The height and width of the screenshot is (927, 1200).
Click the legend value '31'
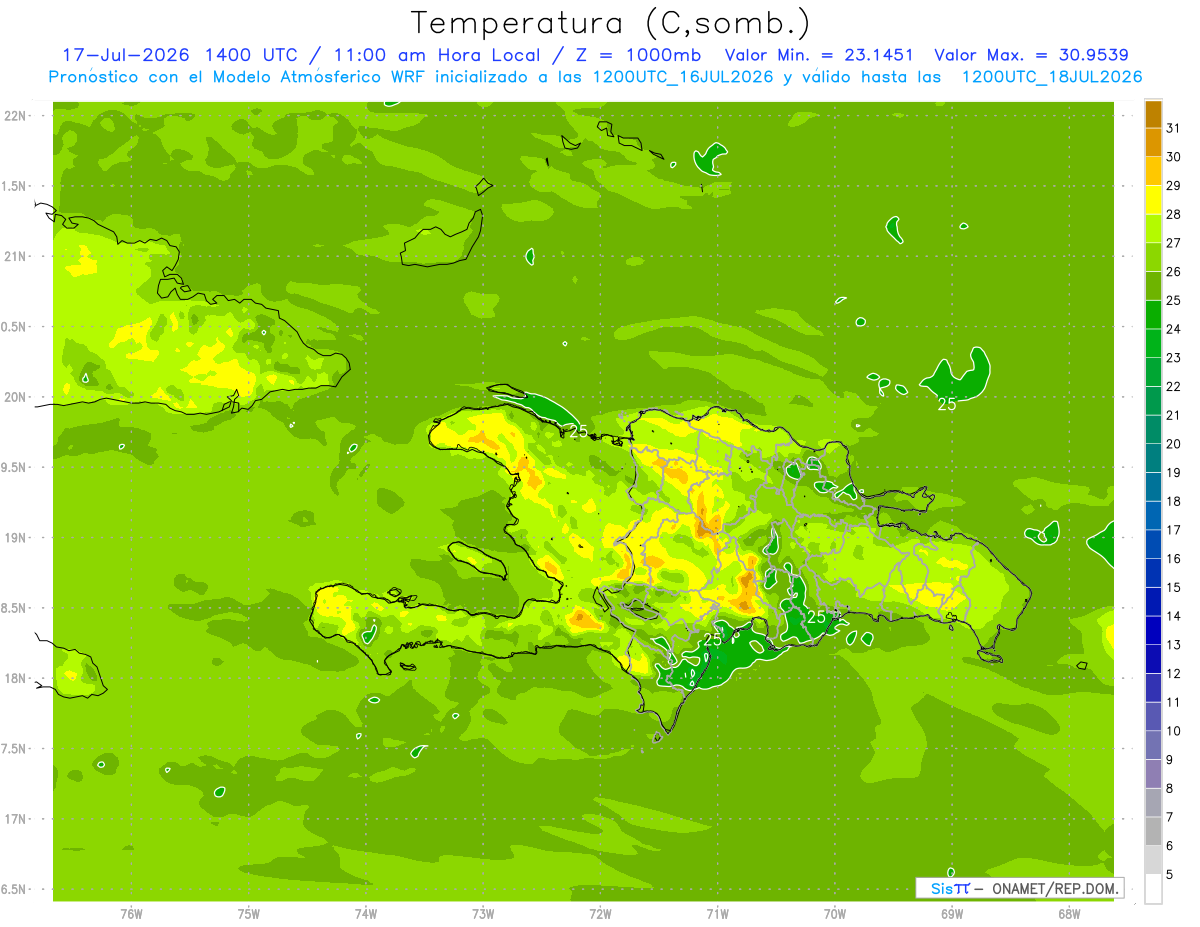click(x=1174, y=128)
